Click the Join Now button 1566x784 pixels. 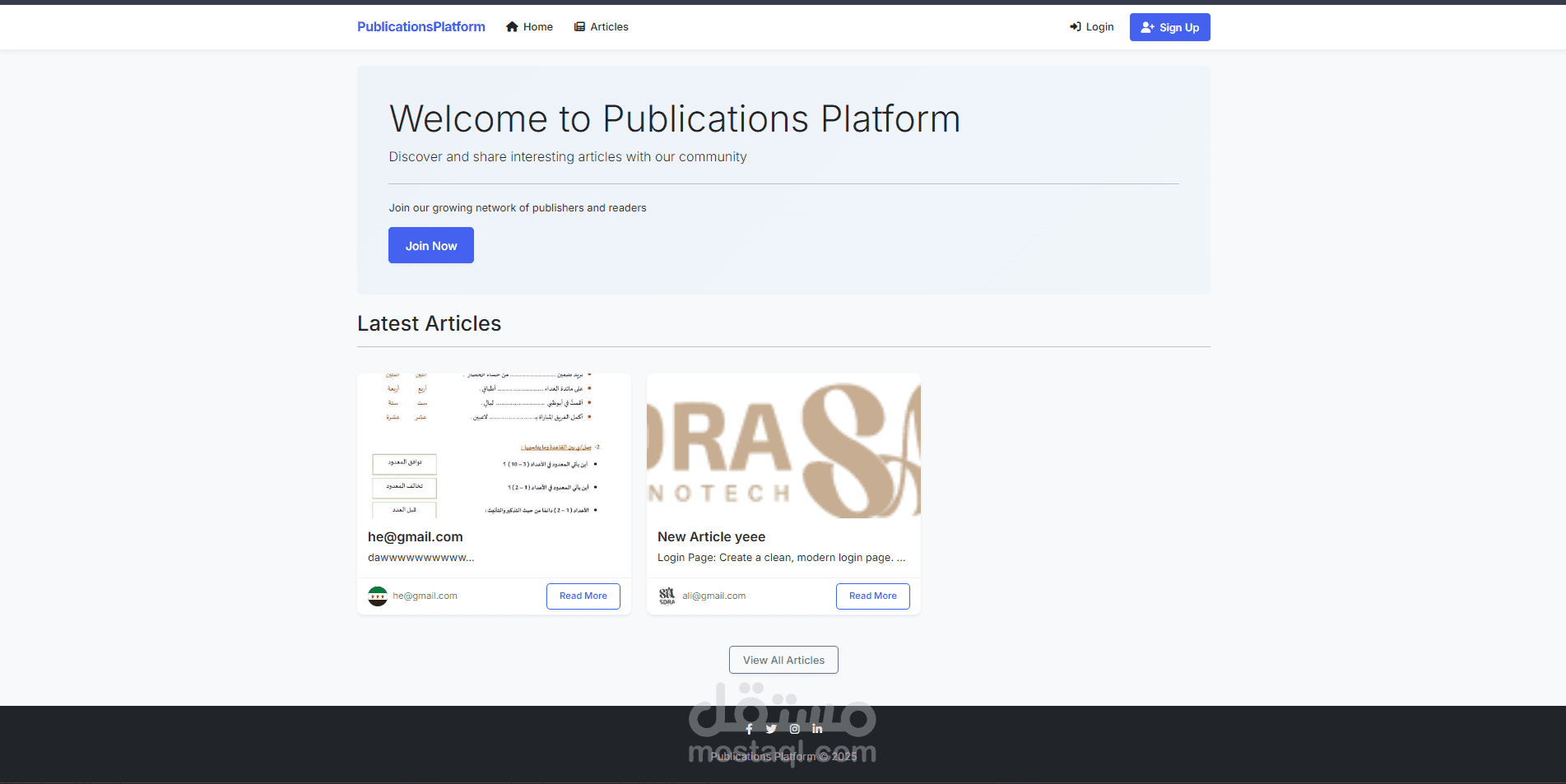click(x=431, y=245)
